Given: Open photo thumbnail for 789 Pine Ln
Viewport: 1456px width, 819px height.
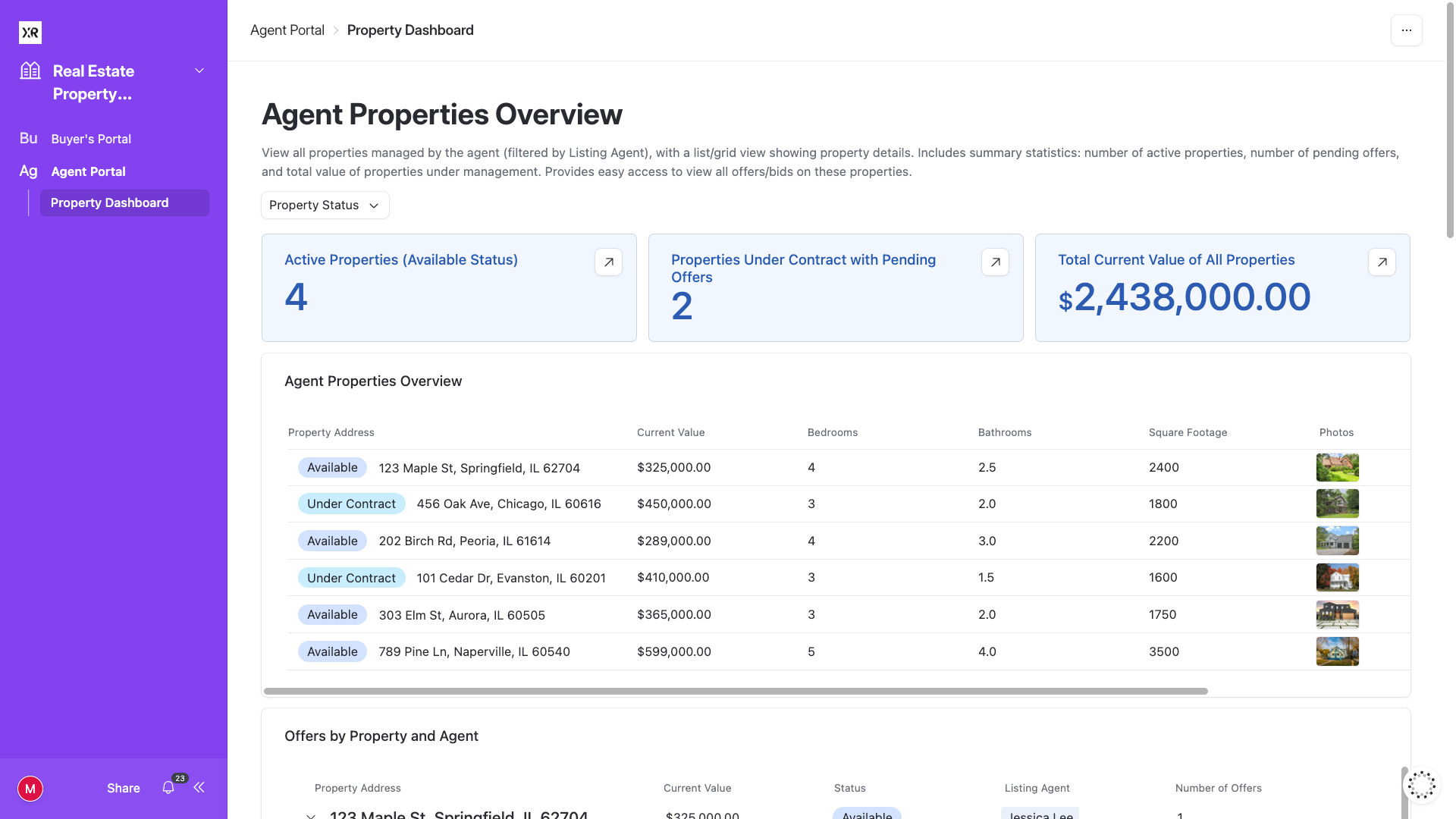Looking at the screenshot, I should pyautogui.click(x=1337, y=651).
